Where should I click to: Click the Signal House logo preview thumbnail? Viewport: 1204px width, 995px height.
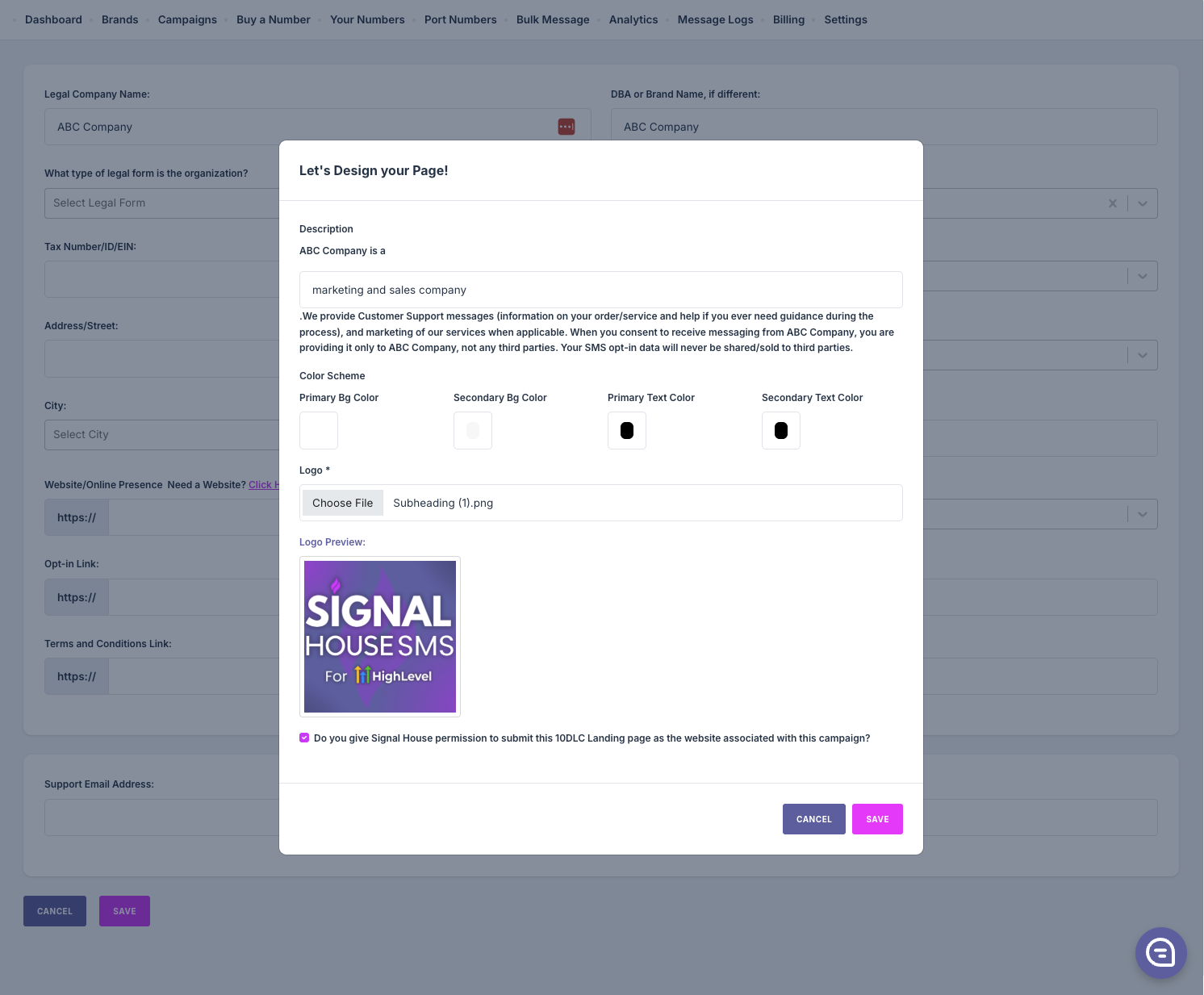380,637
